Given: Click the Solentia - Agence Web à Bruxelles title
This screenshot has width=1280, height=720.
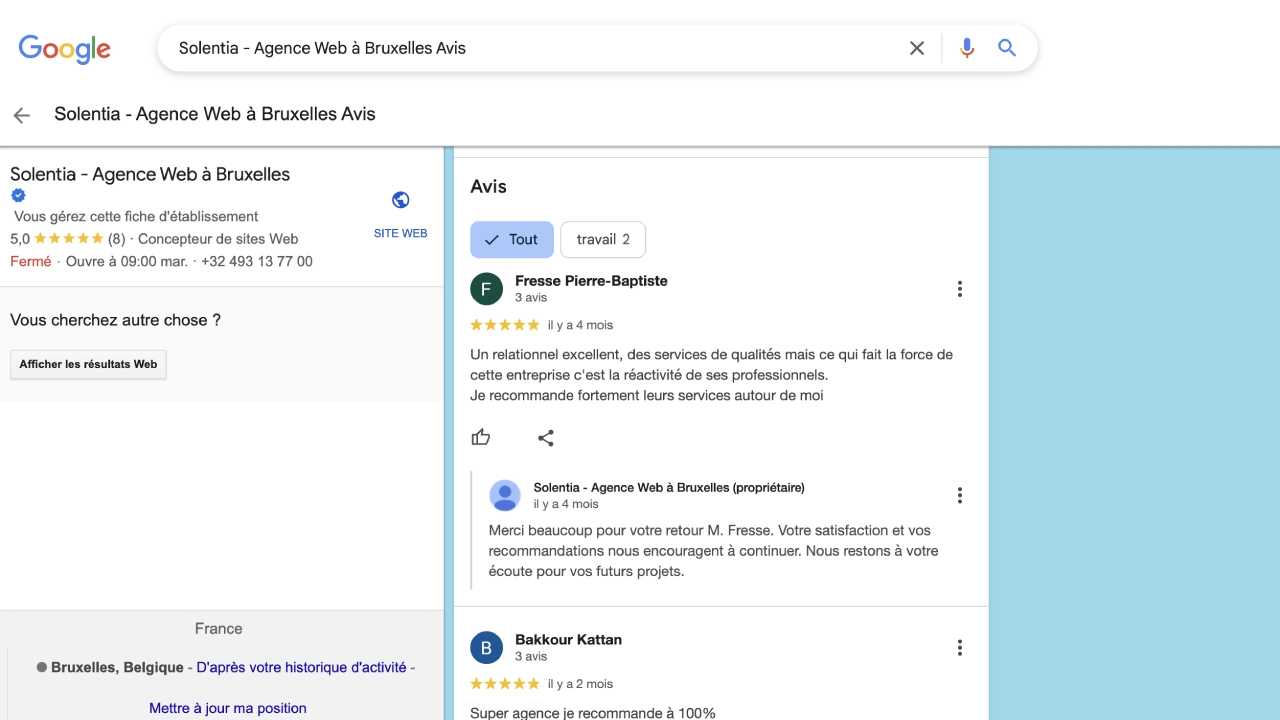Looking at the screenshot, I should click(x=150, y=174).
